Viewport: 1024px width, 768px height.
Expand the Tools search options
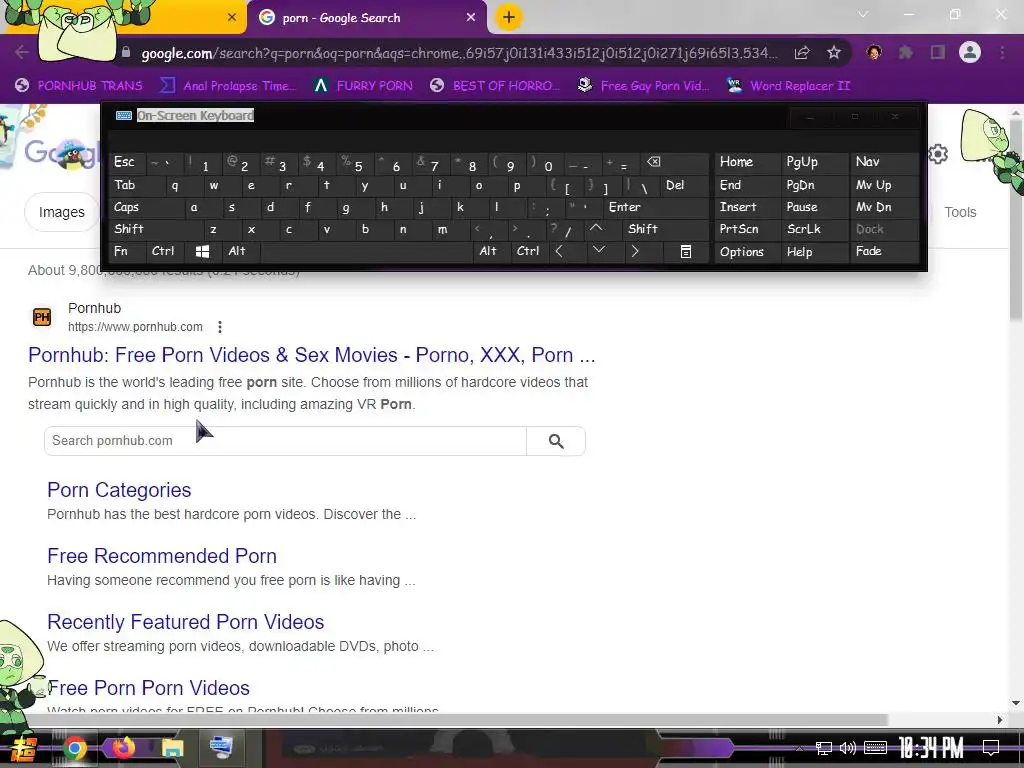(x=960, y=212)
